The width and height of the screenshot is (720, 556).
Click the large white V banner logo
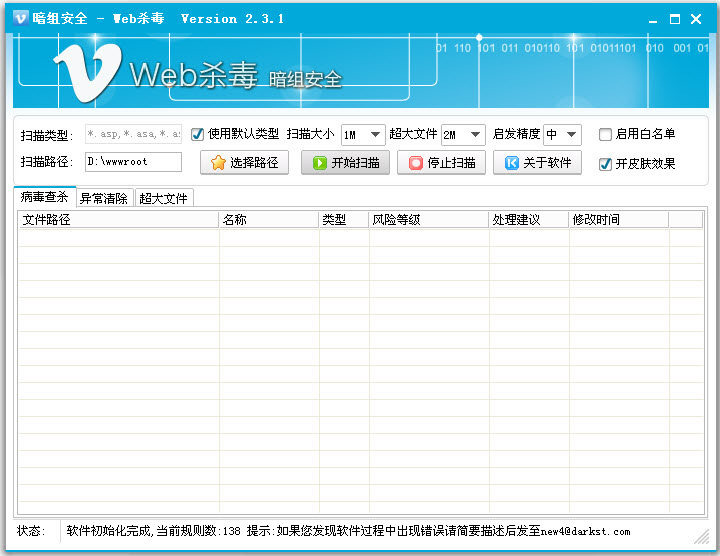88,72
